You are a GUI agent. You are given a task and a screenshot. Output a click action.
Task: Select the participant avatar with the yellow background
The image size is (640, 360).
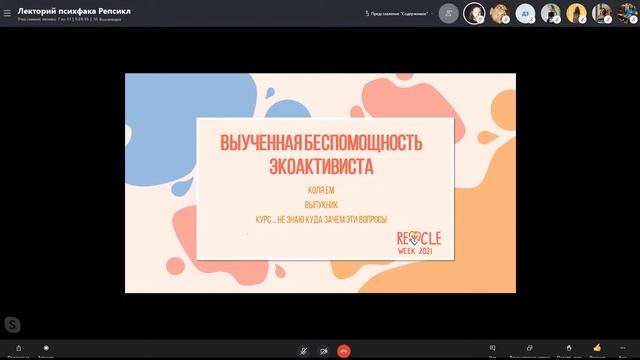(x=576, y=13)
